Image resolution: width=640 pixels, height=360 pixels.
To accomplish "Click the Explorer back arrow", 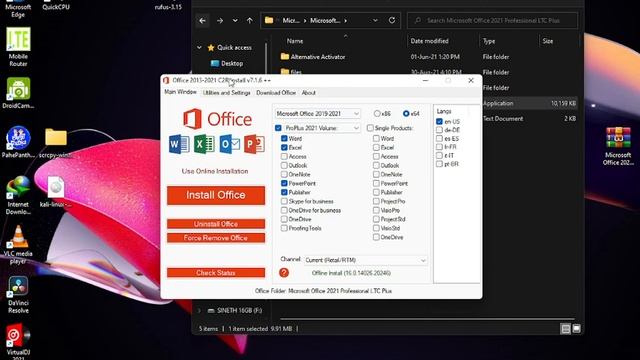I will pos(202,20).
